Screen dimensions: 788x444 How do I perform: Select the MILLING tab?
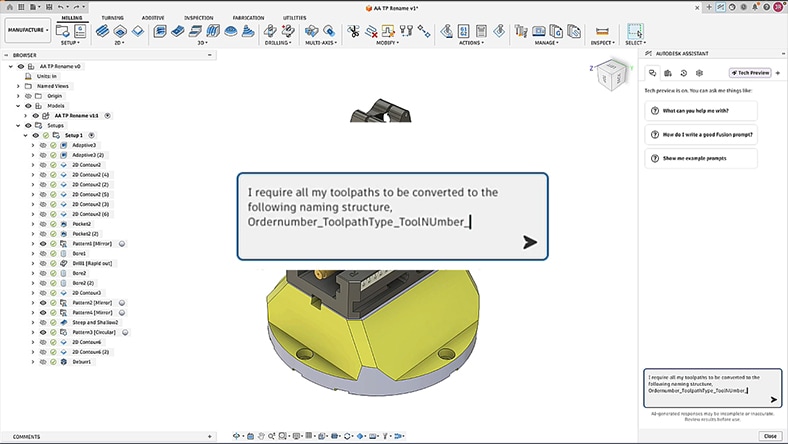point(72,18)
